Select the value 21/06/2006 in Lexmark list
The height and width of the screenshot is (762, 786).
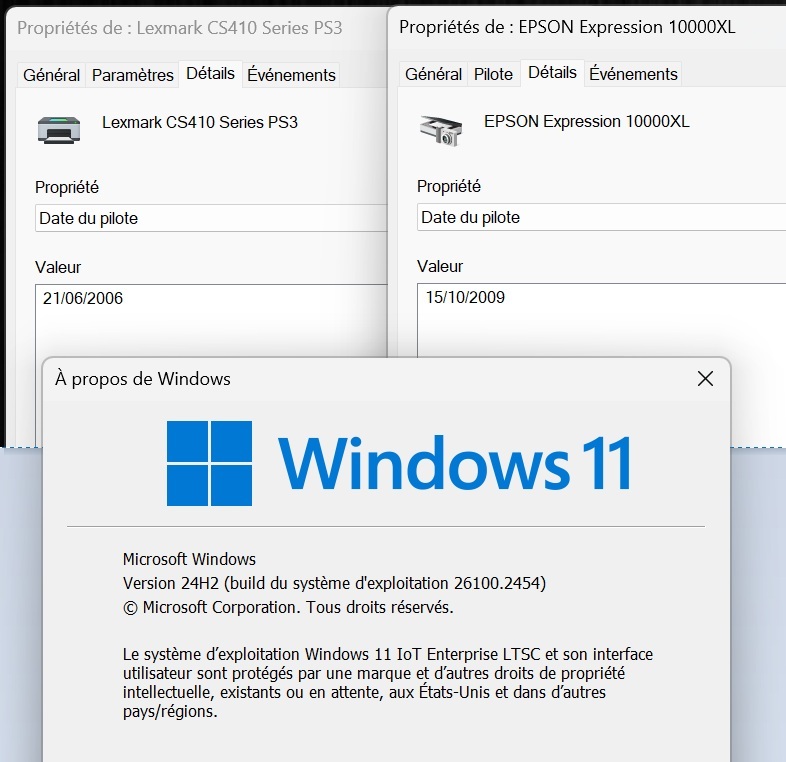83,298
